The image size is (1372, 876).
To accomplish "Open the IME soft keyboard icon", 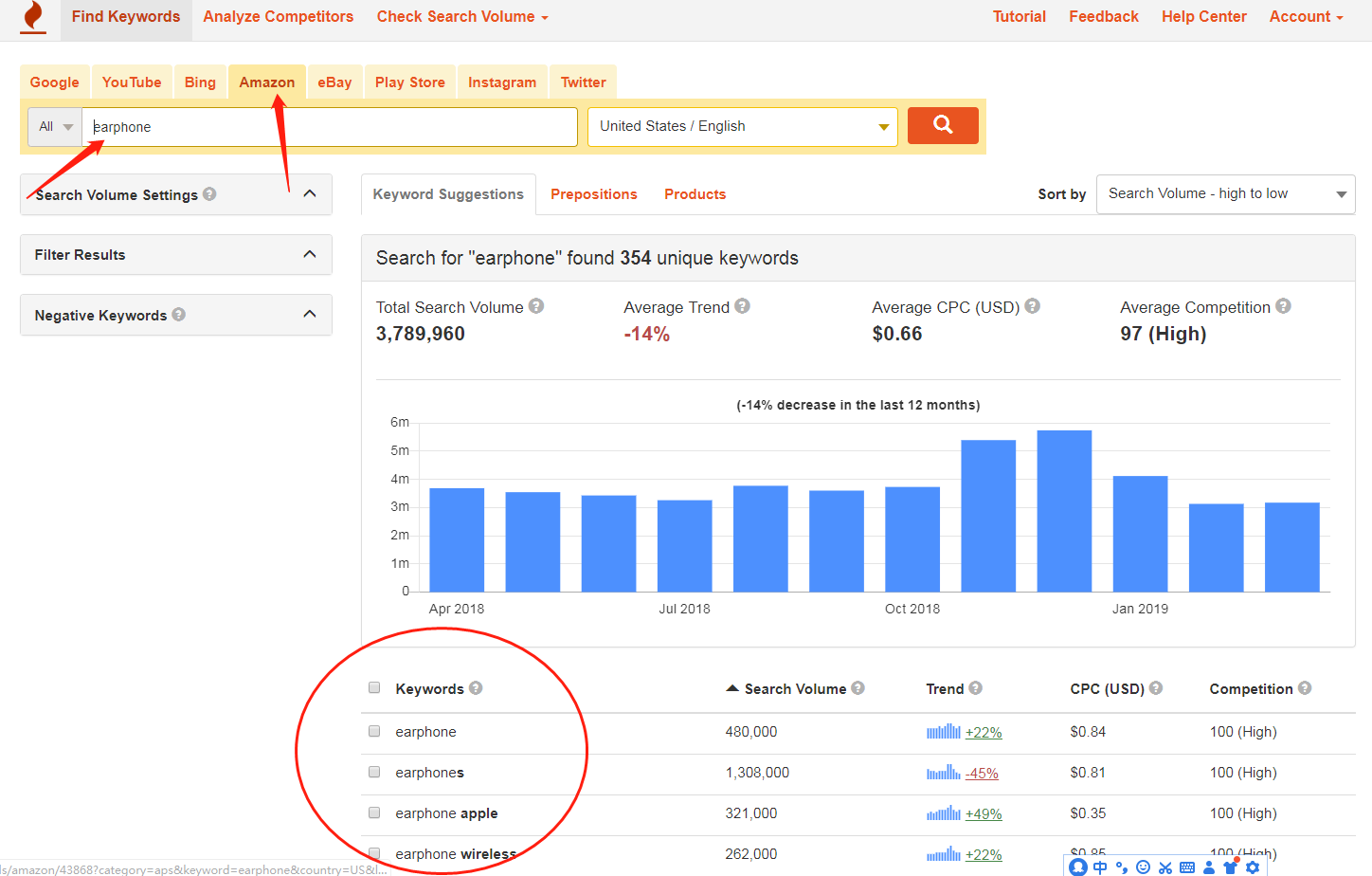I will pos(1187,867).
